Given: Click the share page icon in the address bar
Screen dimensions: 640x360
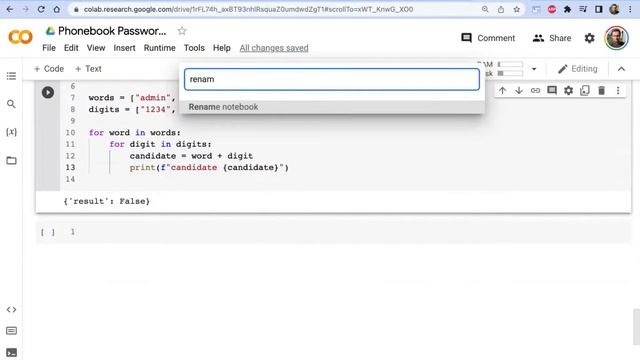Looking at the screenshot, I should pos(501,9).
